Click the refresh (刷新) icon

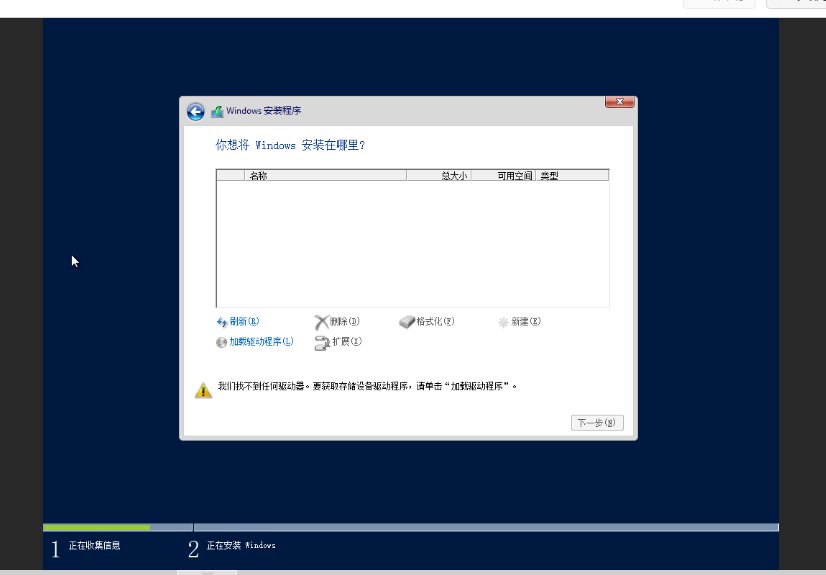(222, 322)
